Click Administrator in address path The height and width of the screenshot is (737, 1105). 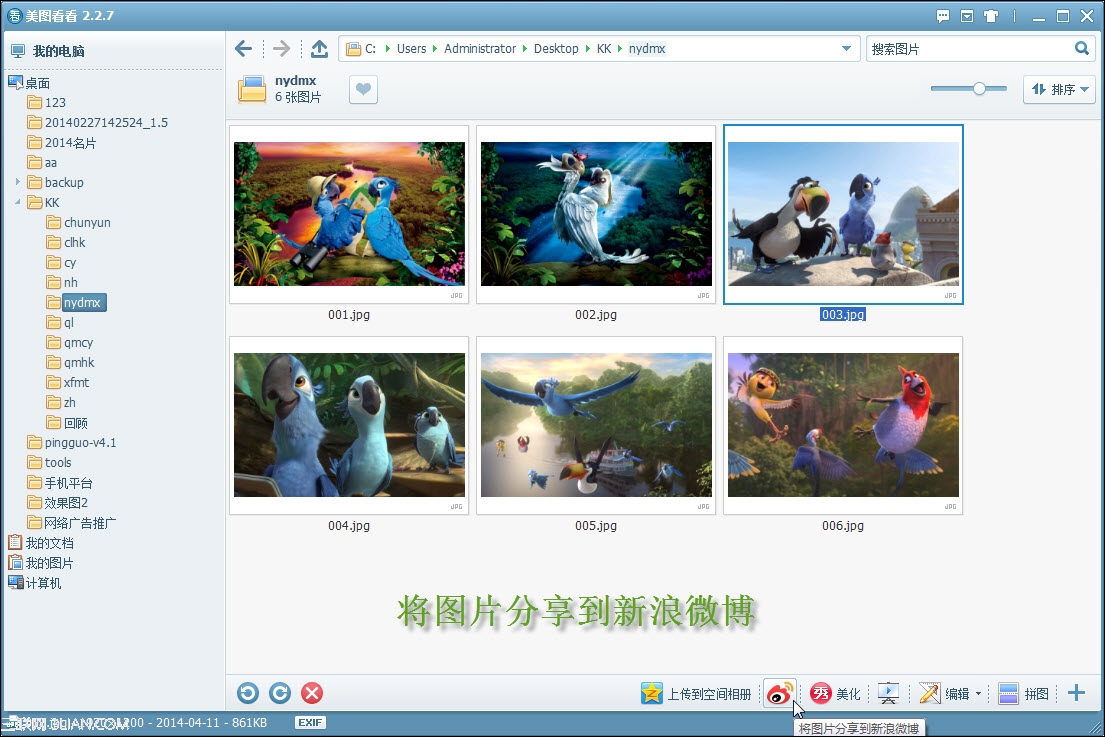pos(480,49)
